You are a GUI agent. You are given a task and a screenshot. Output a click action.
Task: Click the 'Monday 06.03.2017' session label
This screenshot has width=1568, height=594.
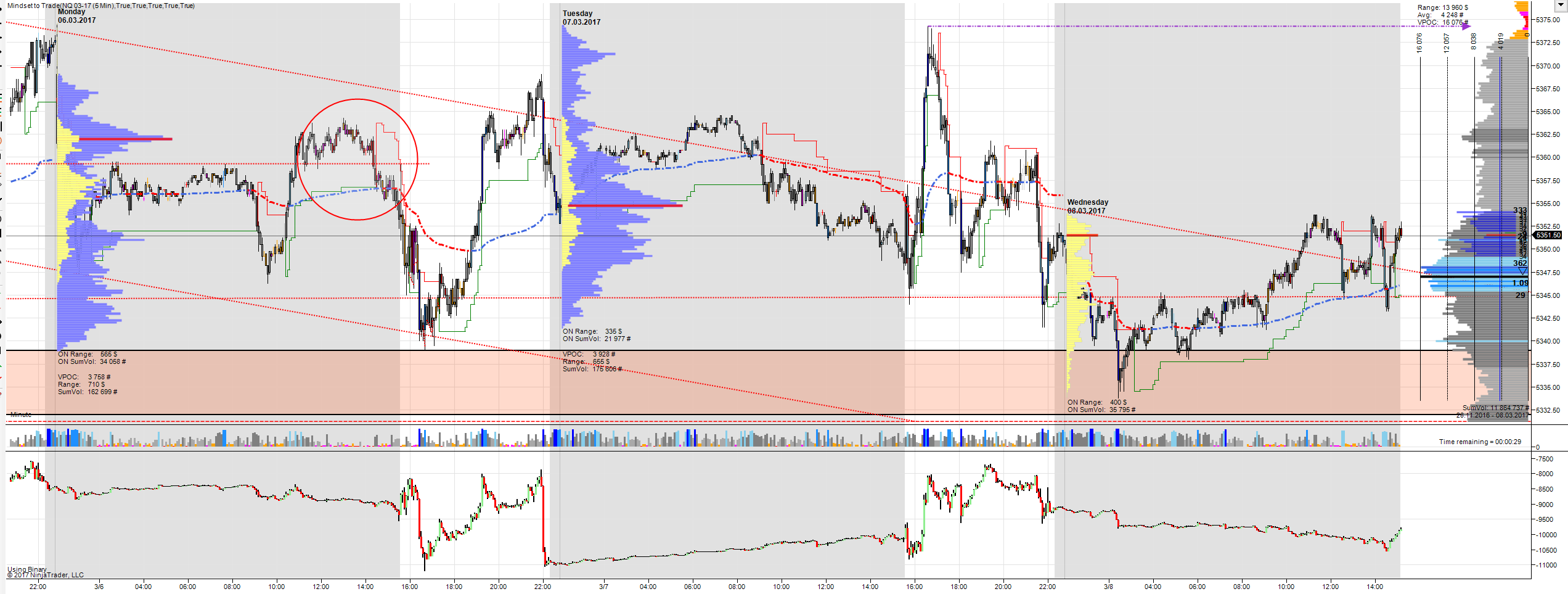point(77,16)
